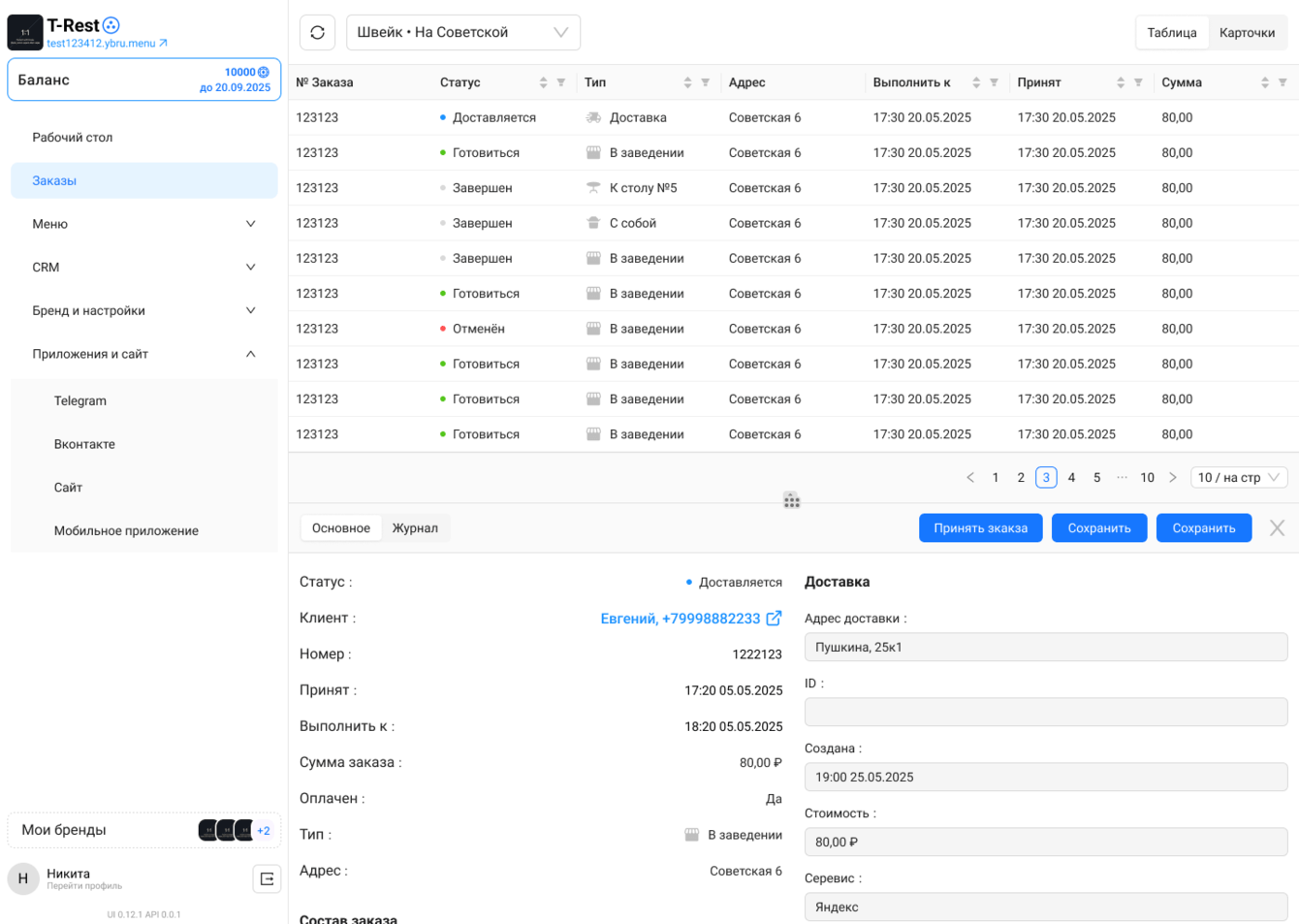Go to previous page arrow in pagination
1299x924 pixels.
click(970, 477)
